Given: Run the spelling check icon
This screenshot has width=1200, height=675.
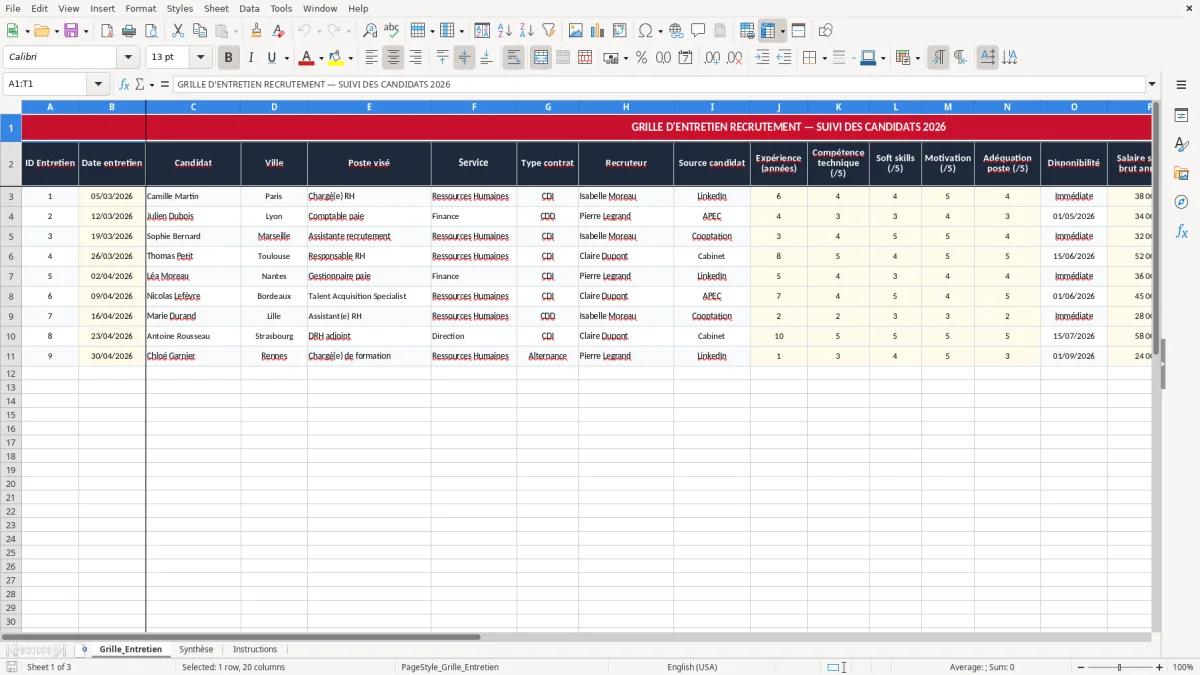Looking at the screenshot, I should 391,31.
